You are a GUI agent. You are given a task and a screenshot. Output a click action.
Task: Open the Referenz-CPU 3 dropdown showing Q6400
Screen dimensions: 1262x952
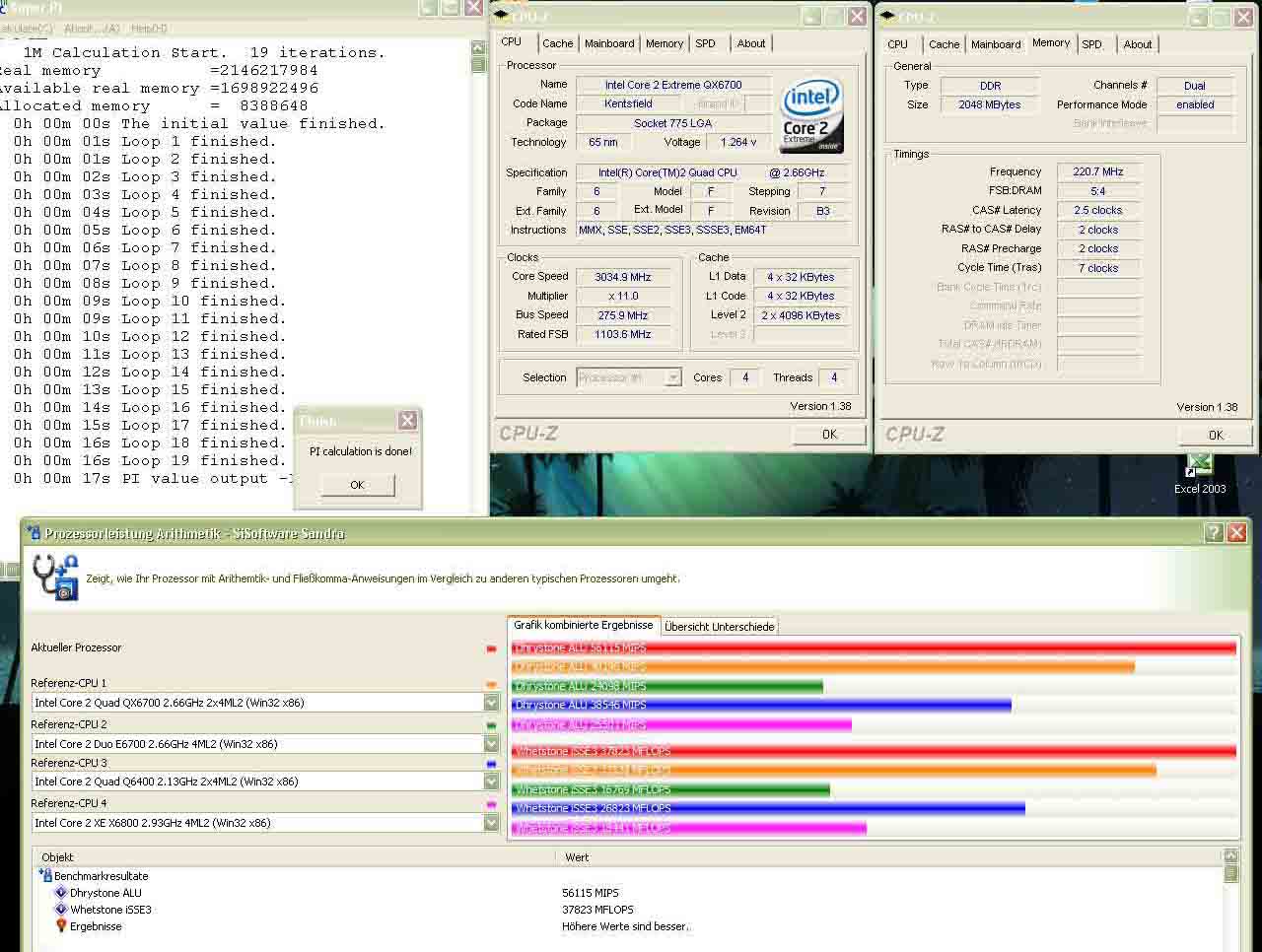tap(491, 782)
